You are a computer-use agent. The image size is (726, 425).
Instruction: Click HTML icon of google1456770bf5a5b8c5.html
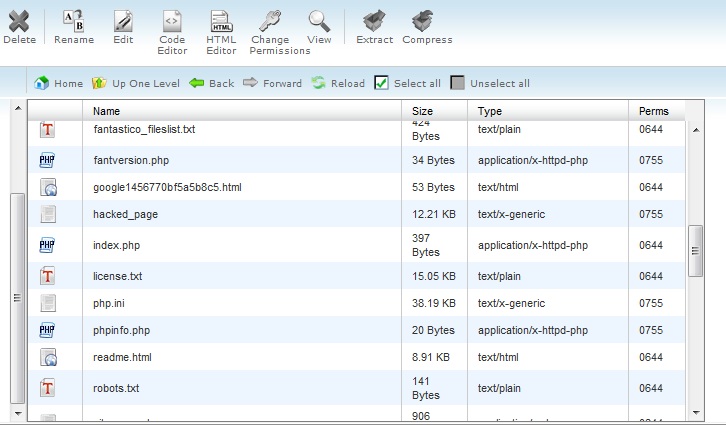point(48,187)
